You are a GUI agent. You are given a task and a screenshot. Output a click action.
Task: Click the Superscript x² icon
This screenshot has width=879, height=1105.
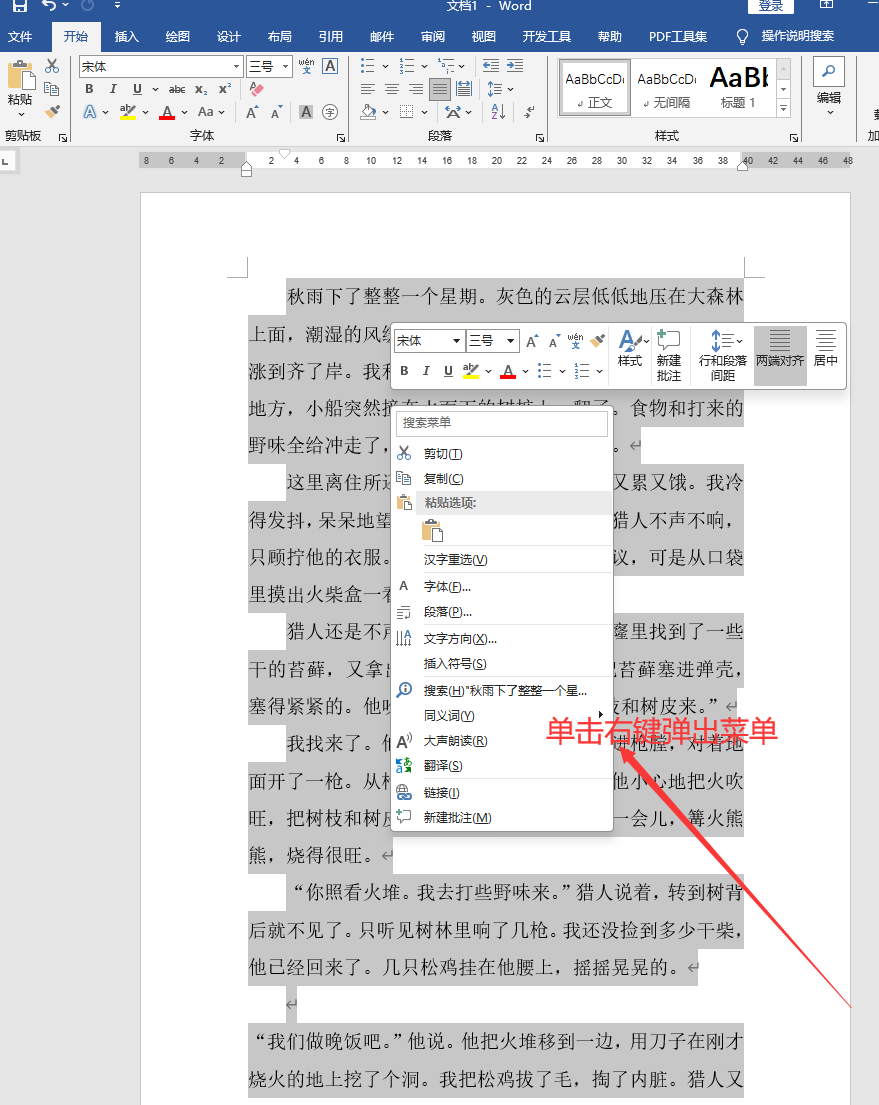224,88
